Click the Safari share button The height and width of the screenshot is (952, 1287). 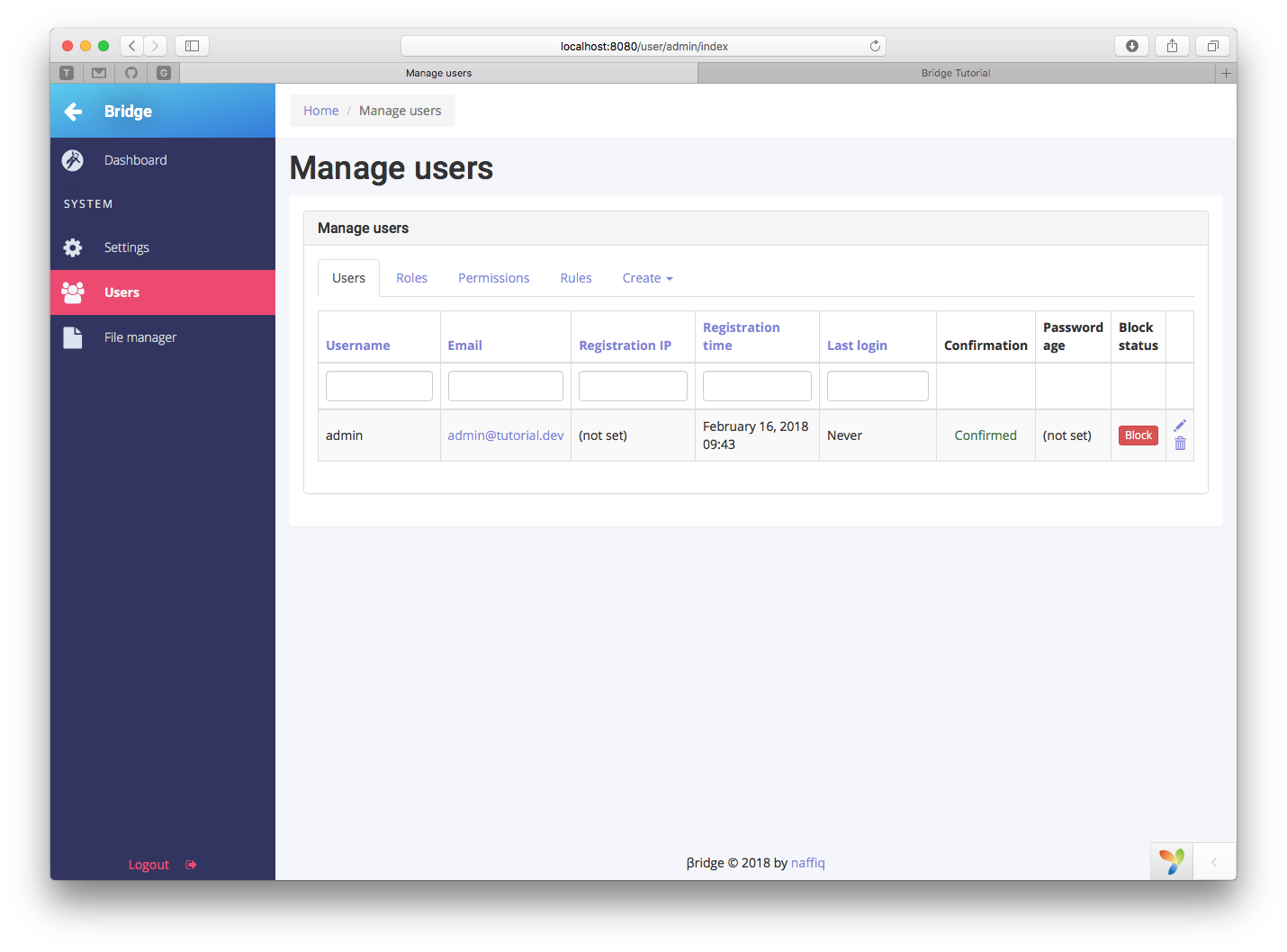[1172, 46]
